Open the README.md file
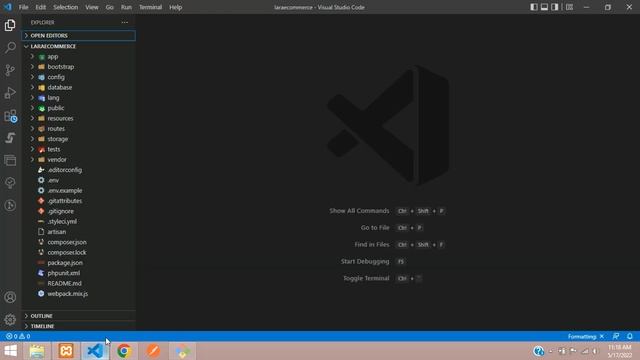Image resolution: width=640 pixels, height=360 pixels. (78, 283)
